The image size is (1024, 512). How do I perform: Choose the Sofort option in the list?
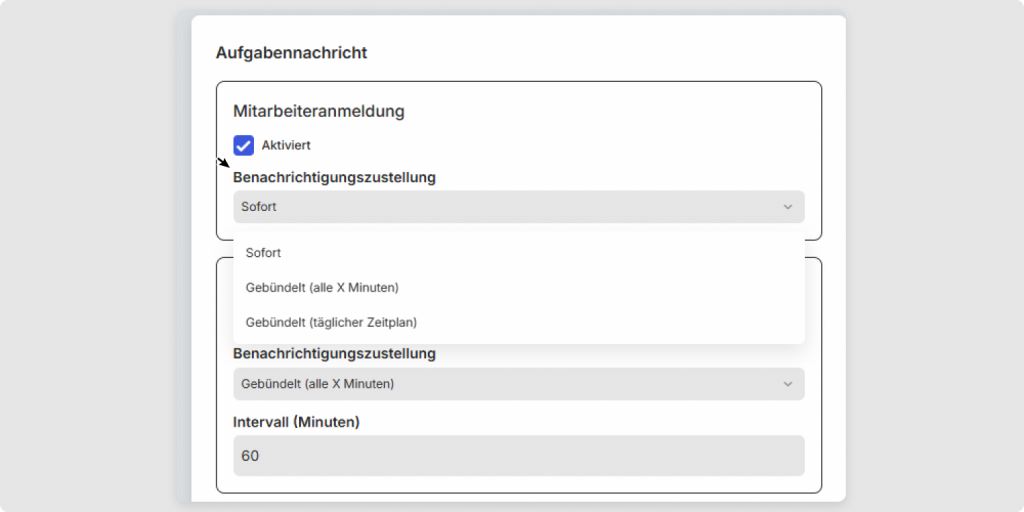[264, 253]
